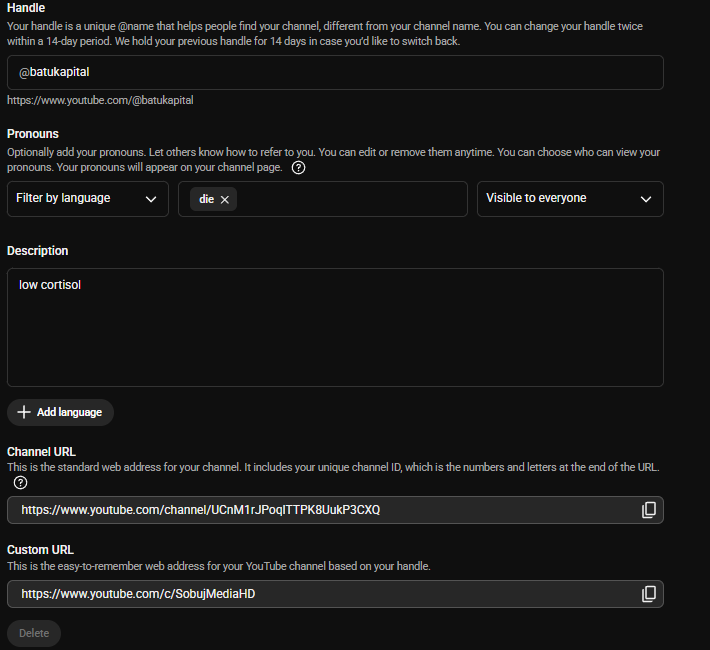Click the Delete button under Custom URL
The height and width of the screenshot is (650, 710).
pos(34,633)
